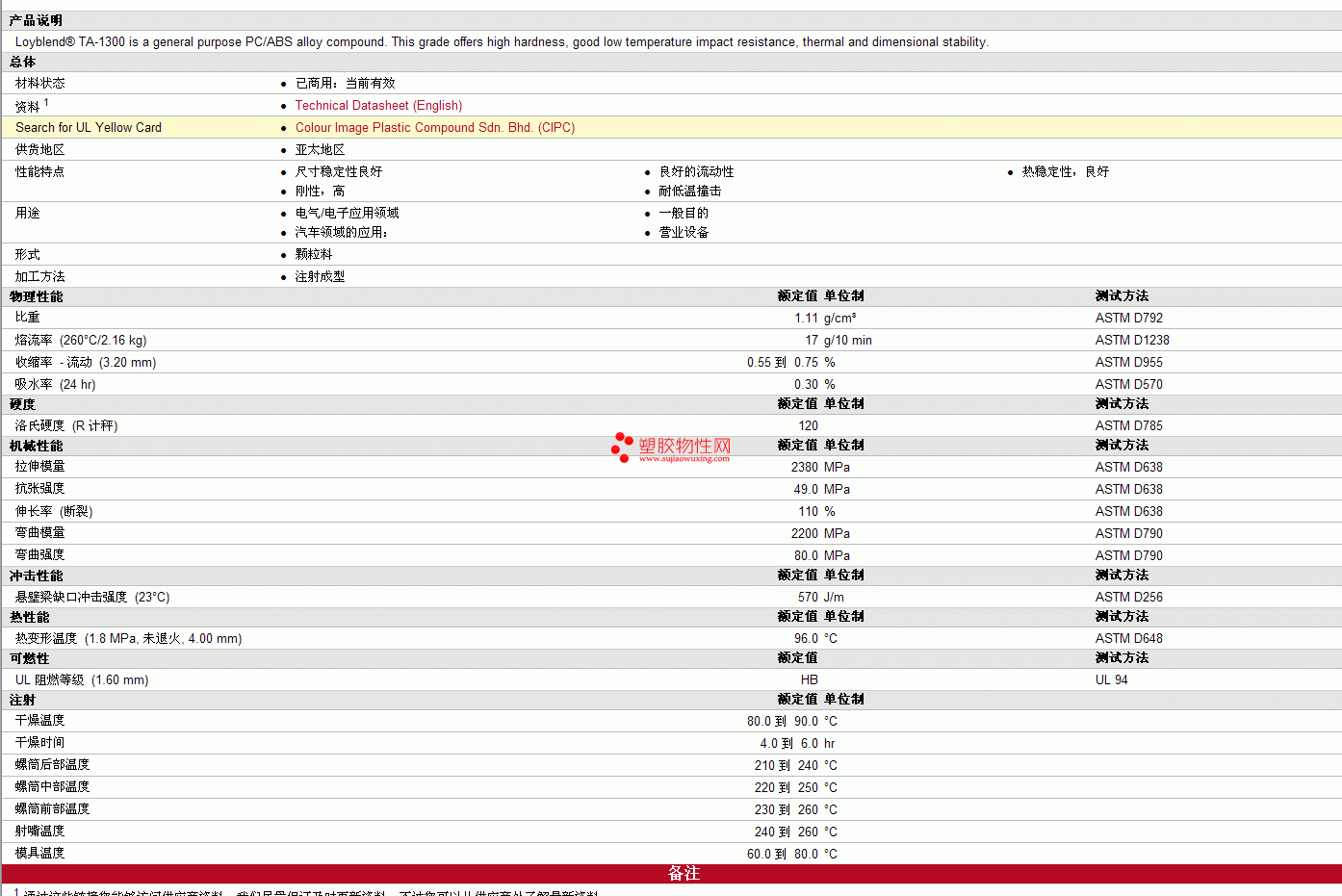Click the 'HB' flame rating value
This screenshot has width=1342, height=896.
(x=810, y=680)
